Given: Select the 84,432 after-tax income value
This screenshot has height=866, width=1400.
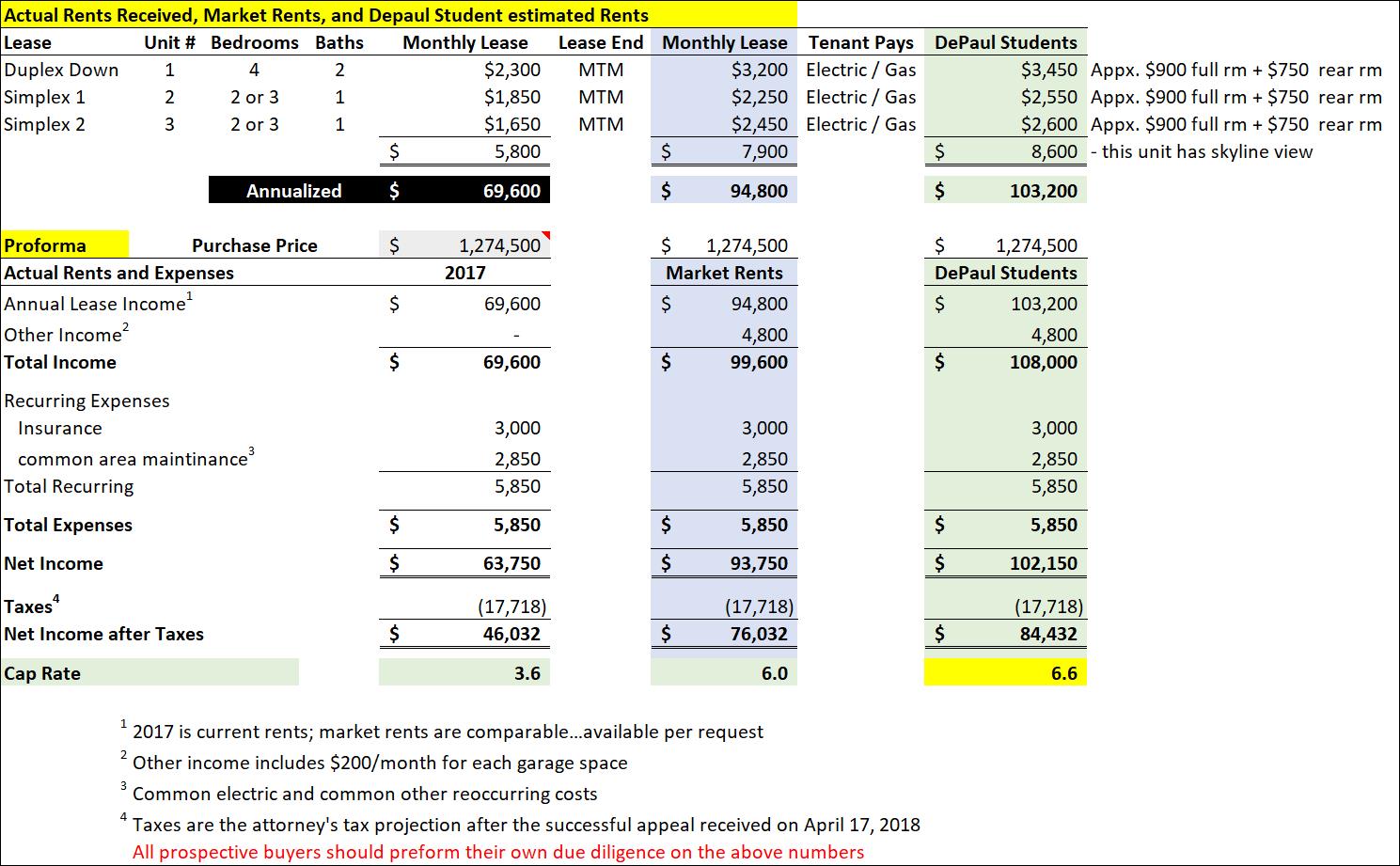Looking at the screenshot, I should 1048,634.
